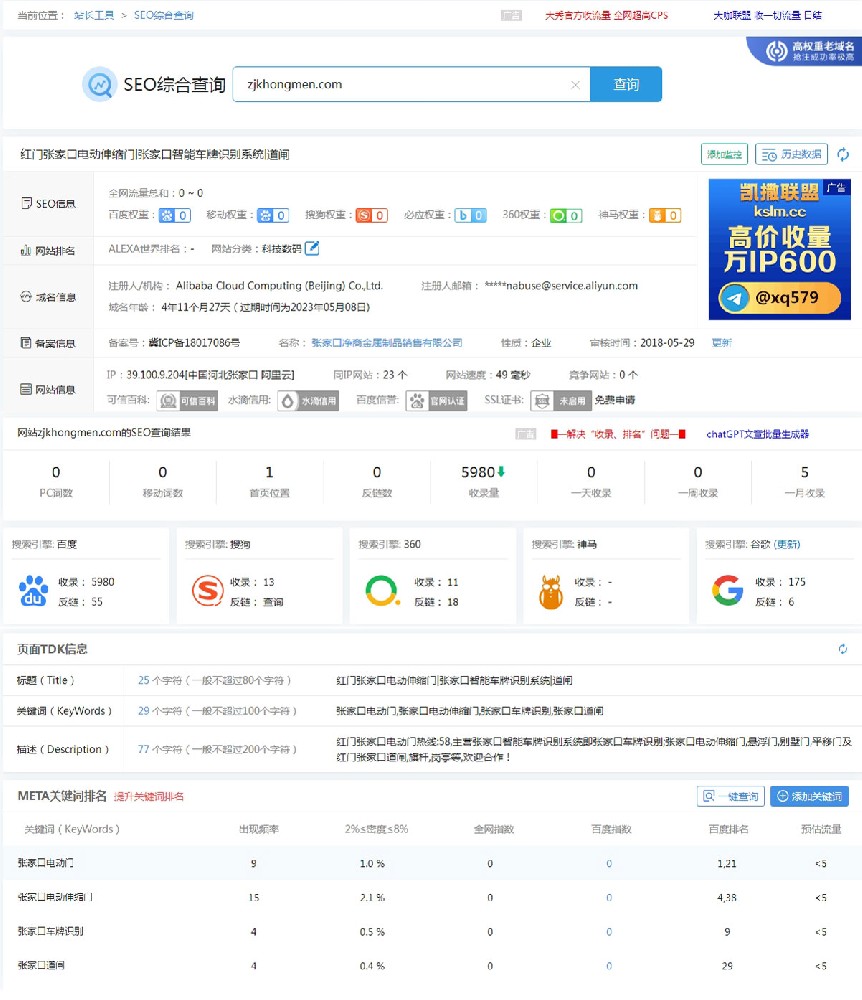Image resolution: width=862 pixels, height=1000 pixels.
Task: Switch to the 备案信息 section tab
Action: pyautogui.click(x=48, y=341)
